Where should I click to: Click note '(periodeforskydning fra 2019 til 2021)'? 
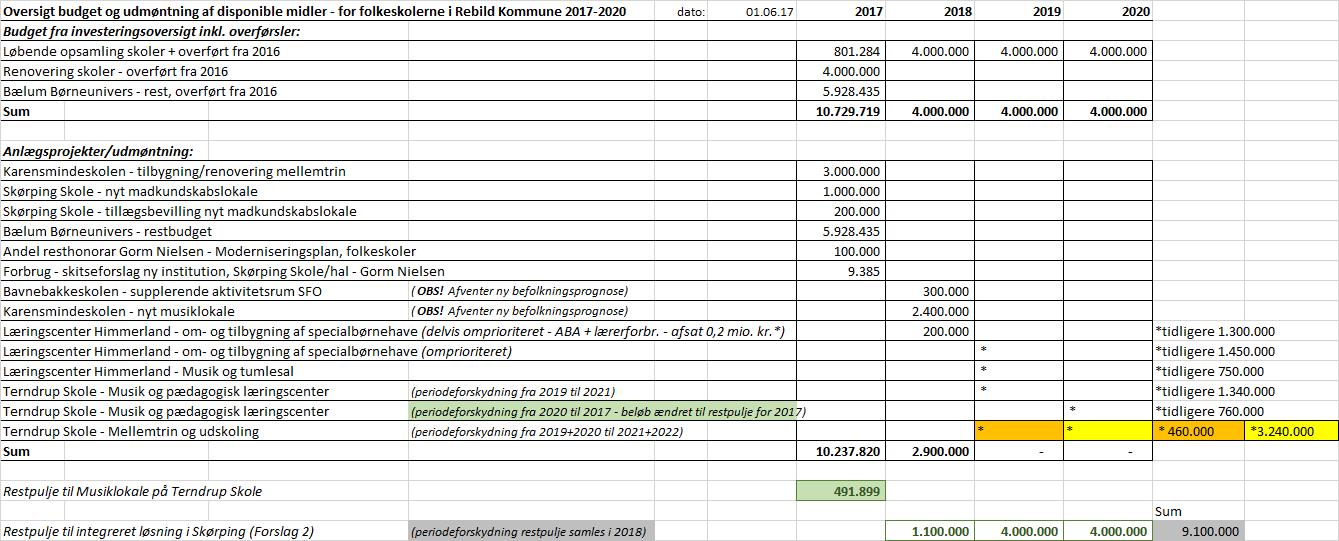pyautogui.click(x=513, y=391)
